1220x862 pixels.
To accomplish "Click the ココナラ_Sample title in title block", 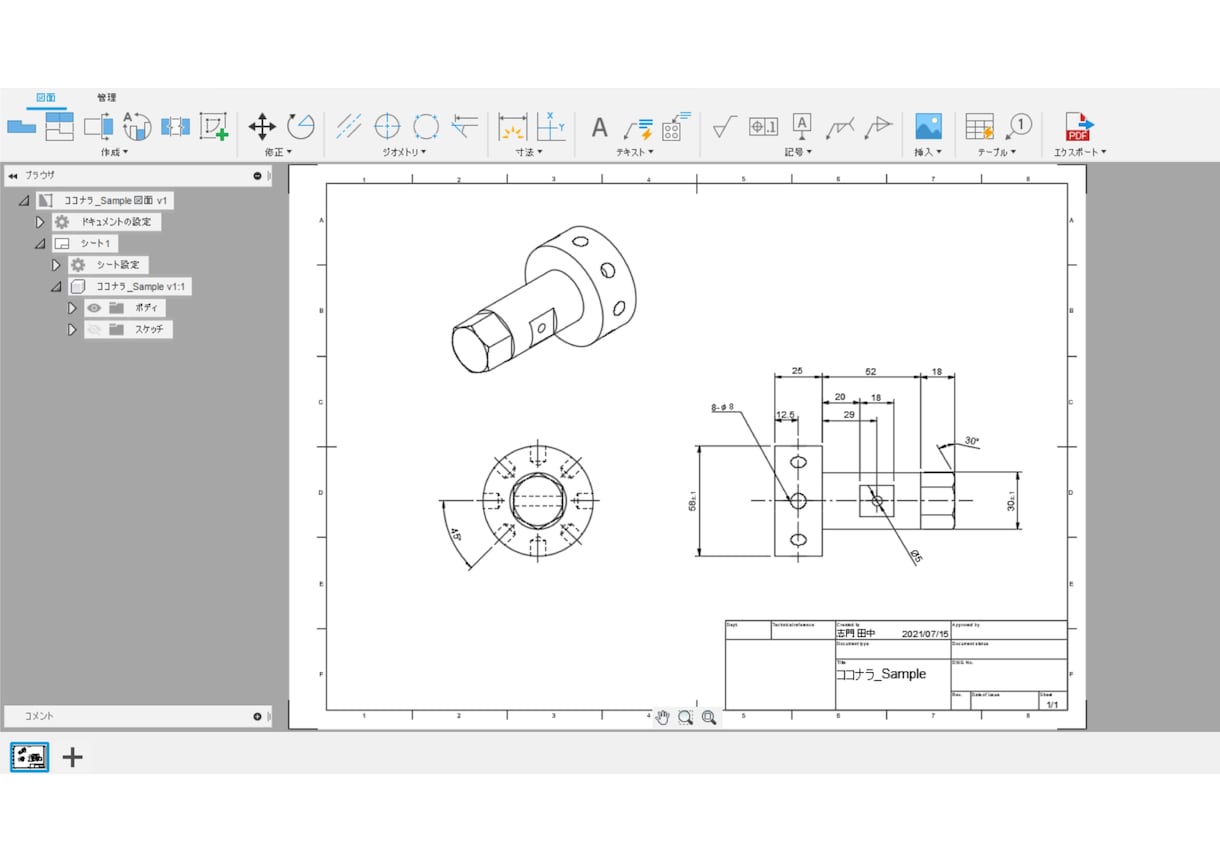I will tap(881, 674).
